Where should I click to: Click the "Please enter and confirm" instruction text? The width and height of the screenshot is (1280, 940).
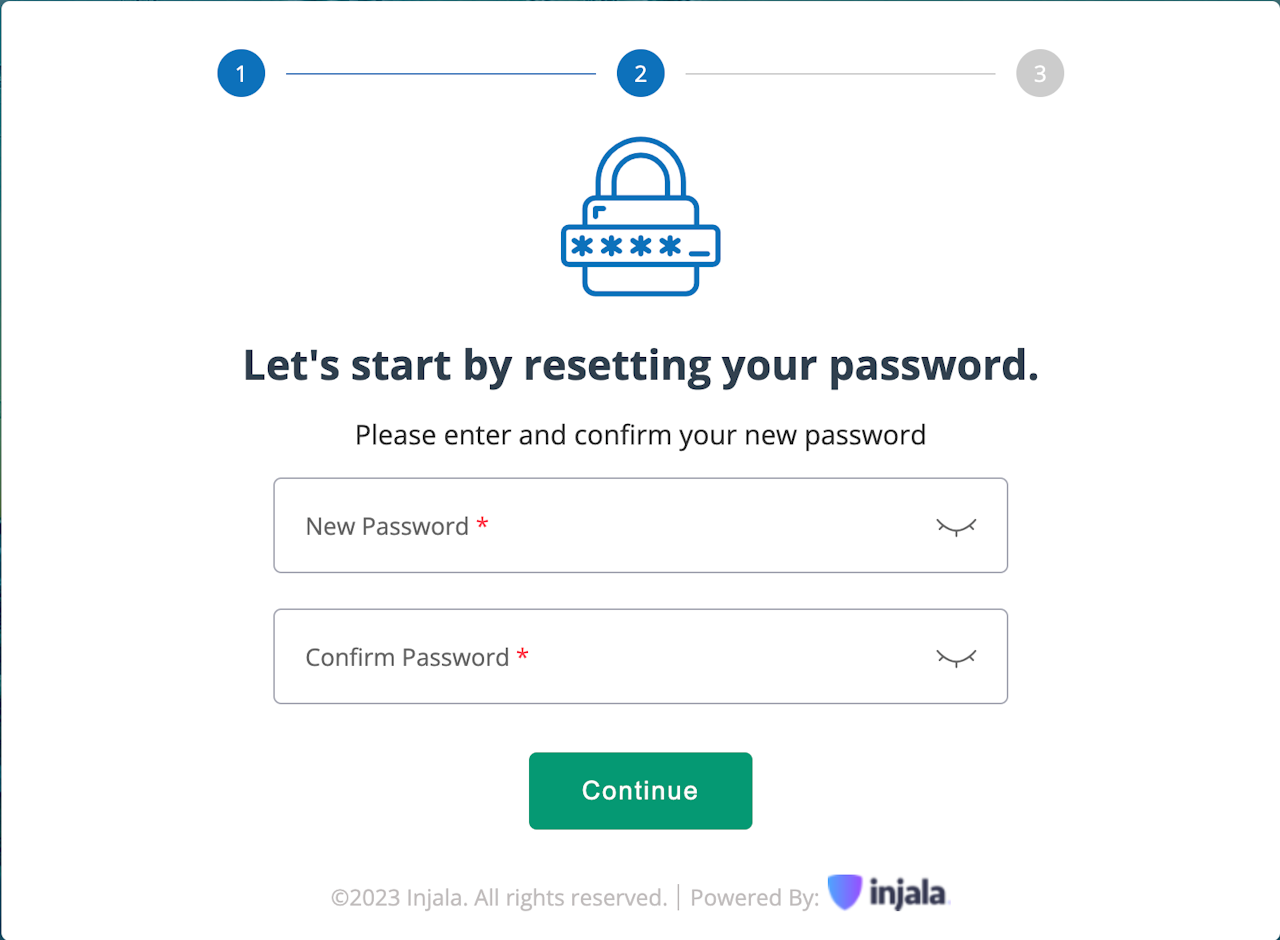(x=641, y=435)
